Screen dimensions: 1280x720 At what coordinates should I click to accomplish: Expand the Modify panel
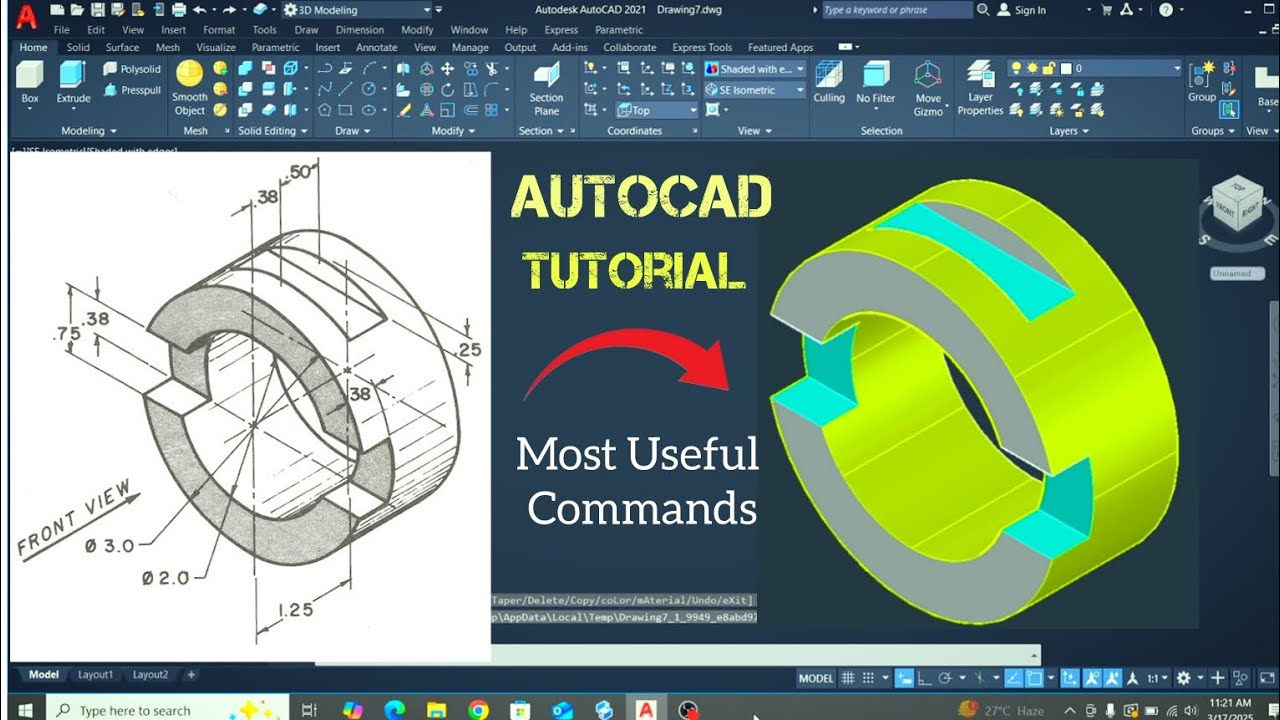[452, 131]
